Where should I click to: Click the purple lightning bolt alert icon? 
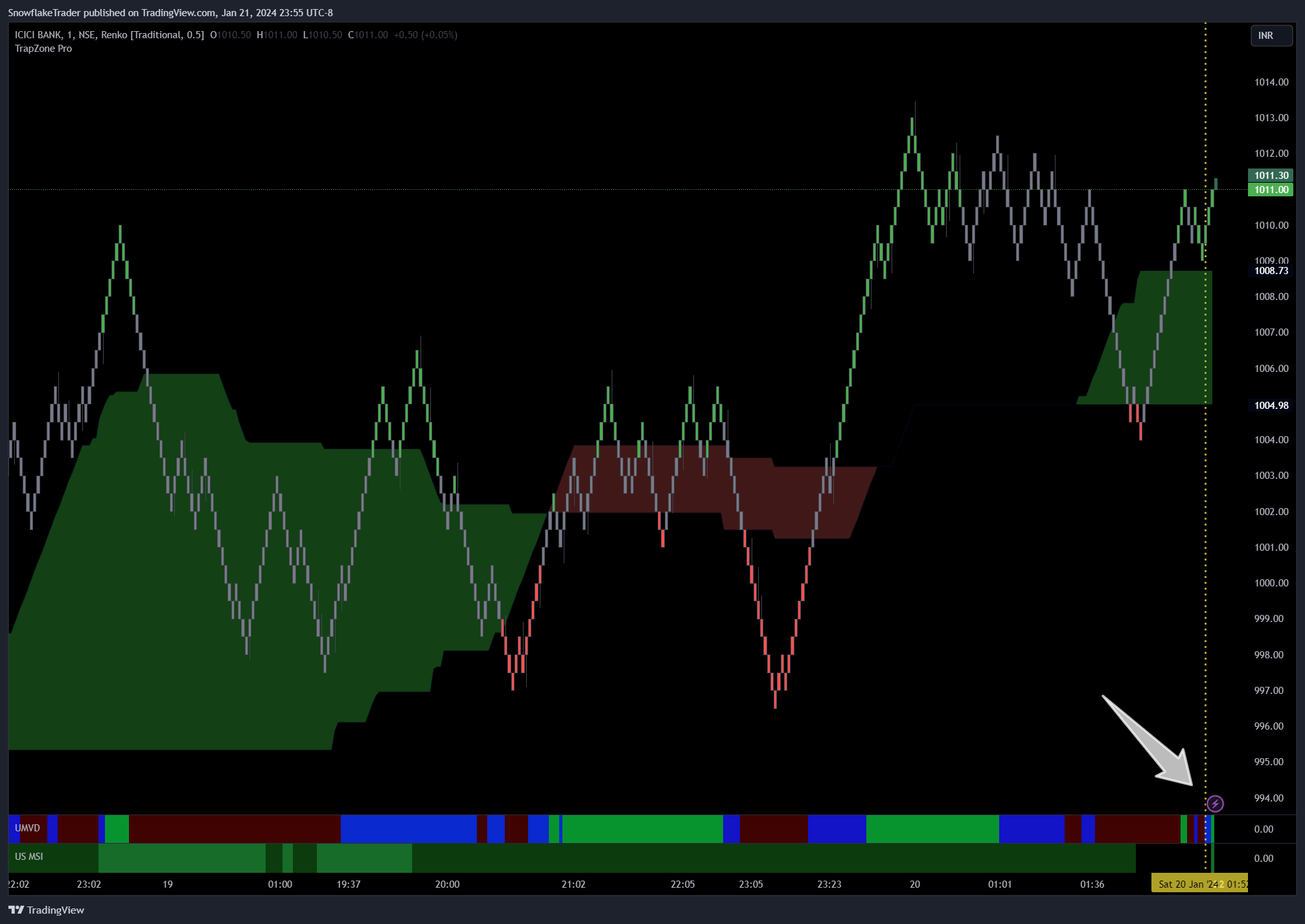1215,803
